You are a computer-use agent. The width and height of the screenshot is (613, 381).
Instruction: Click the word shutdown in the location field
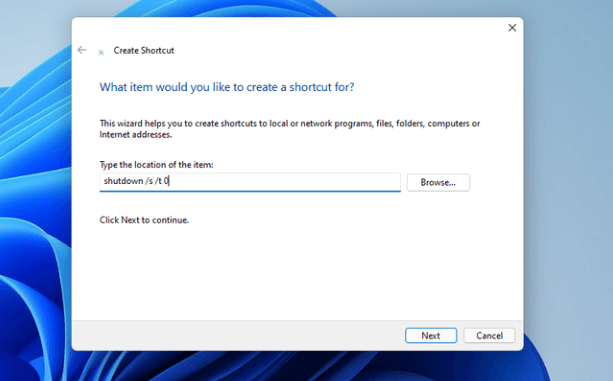point(123,181)
